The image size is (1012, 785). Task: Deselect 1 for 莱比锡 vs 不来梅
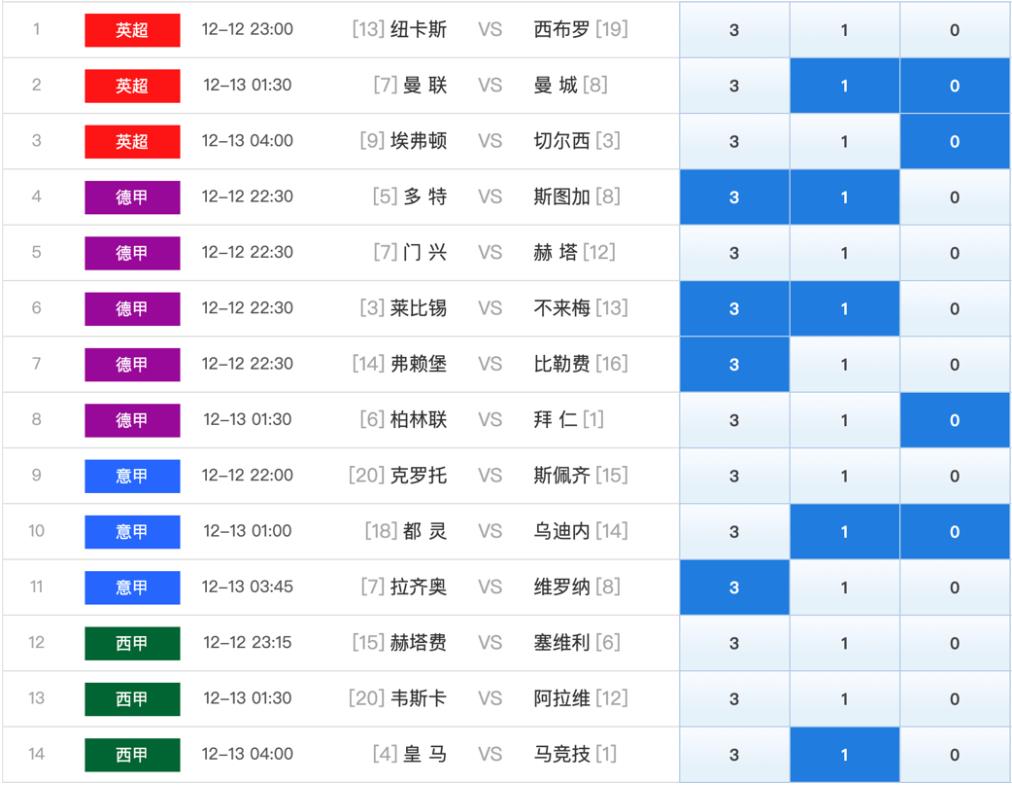point(845,309)
